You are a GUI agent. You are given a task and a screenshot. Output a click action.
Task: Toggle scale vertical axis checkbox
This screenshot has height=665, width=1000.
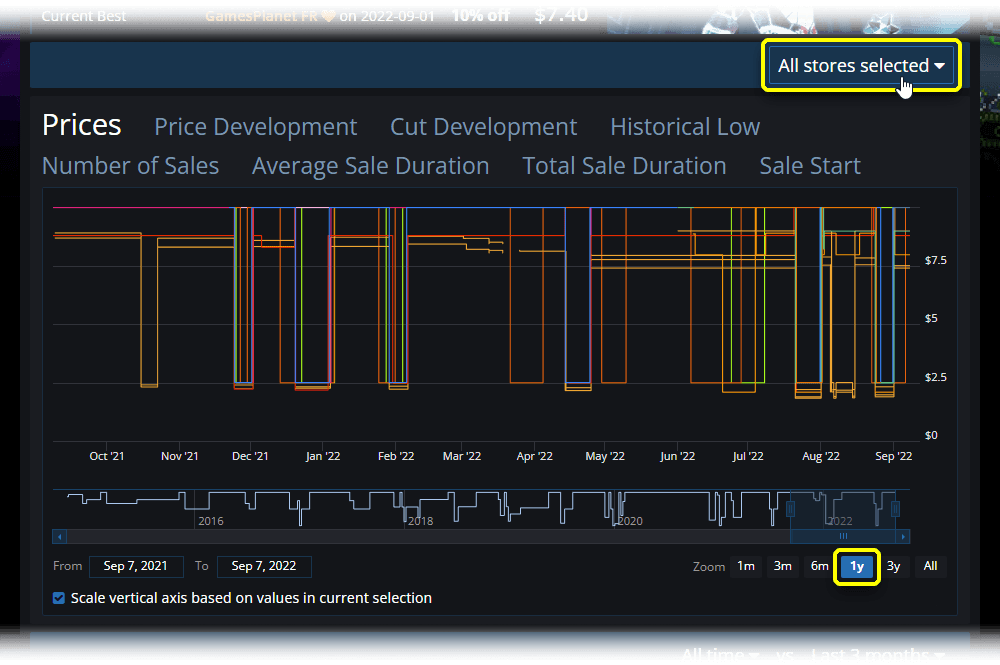pyautogui.click(x=59, y=598)
